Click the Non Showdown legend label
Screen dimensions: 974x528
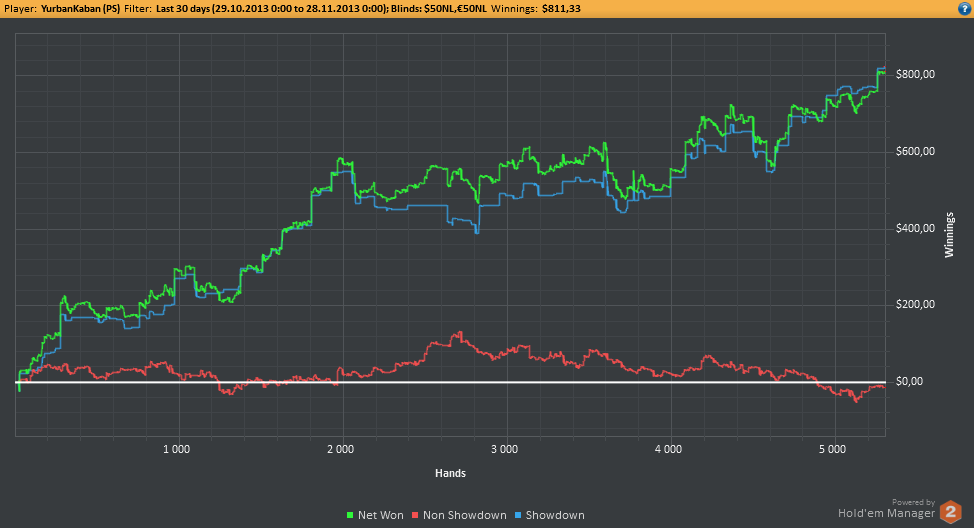465,516
